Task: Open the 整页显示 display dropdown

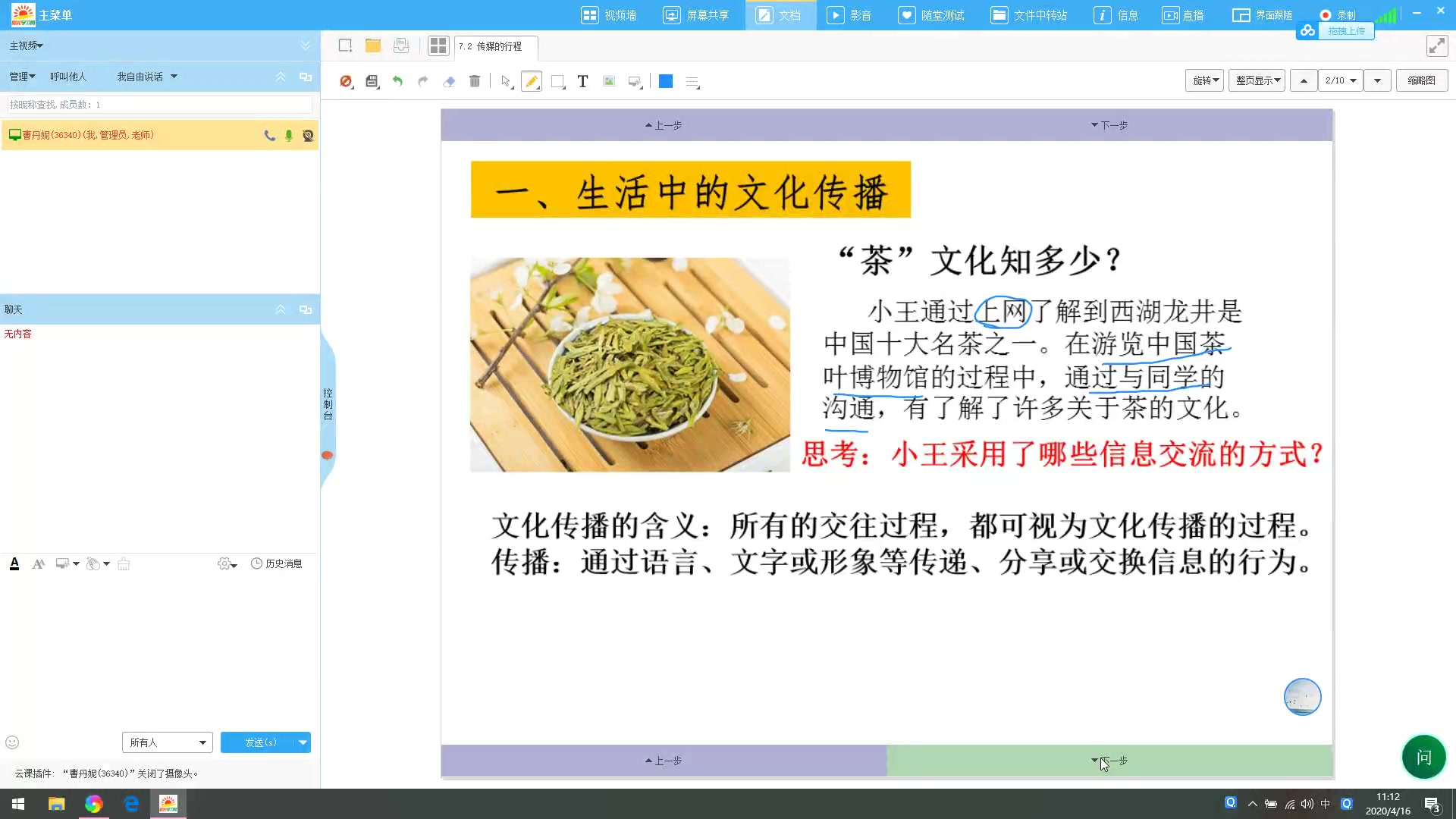Action: (1257, 80)
